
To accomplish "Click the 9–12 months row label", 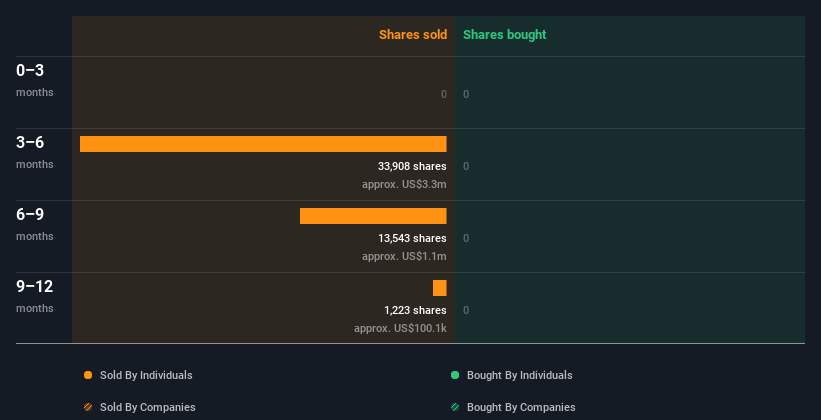I will coord(35,296).
